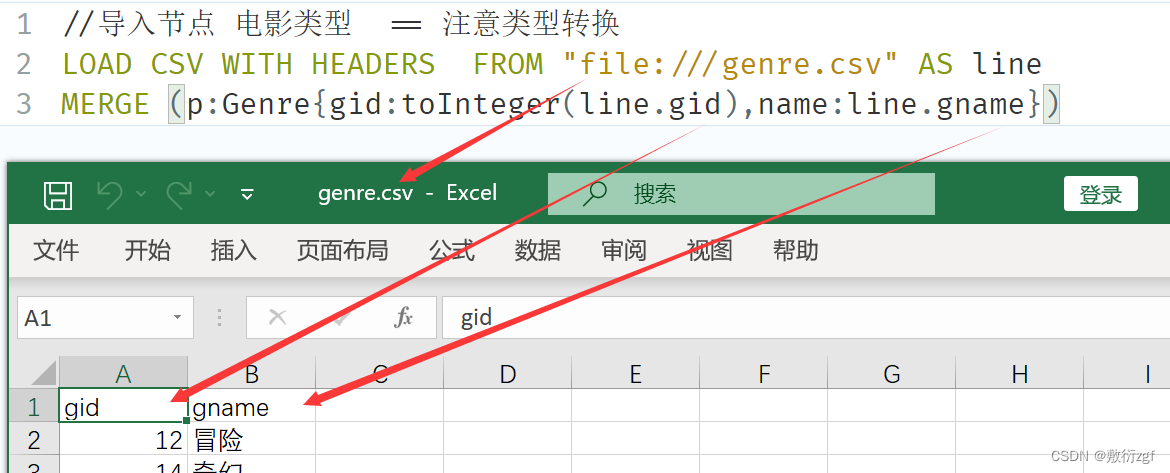Image resolution: width=1170 pixels, height=473 pixels.
Task: Click the Insert Function fx icon
Action: pyautogui.click(x=403, y=318)
